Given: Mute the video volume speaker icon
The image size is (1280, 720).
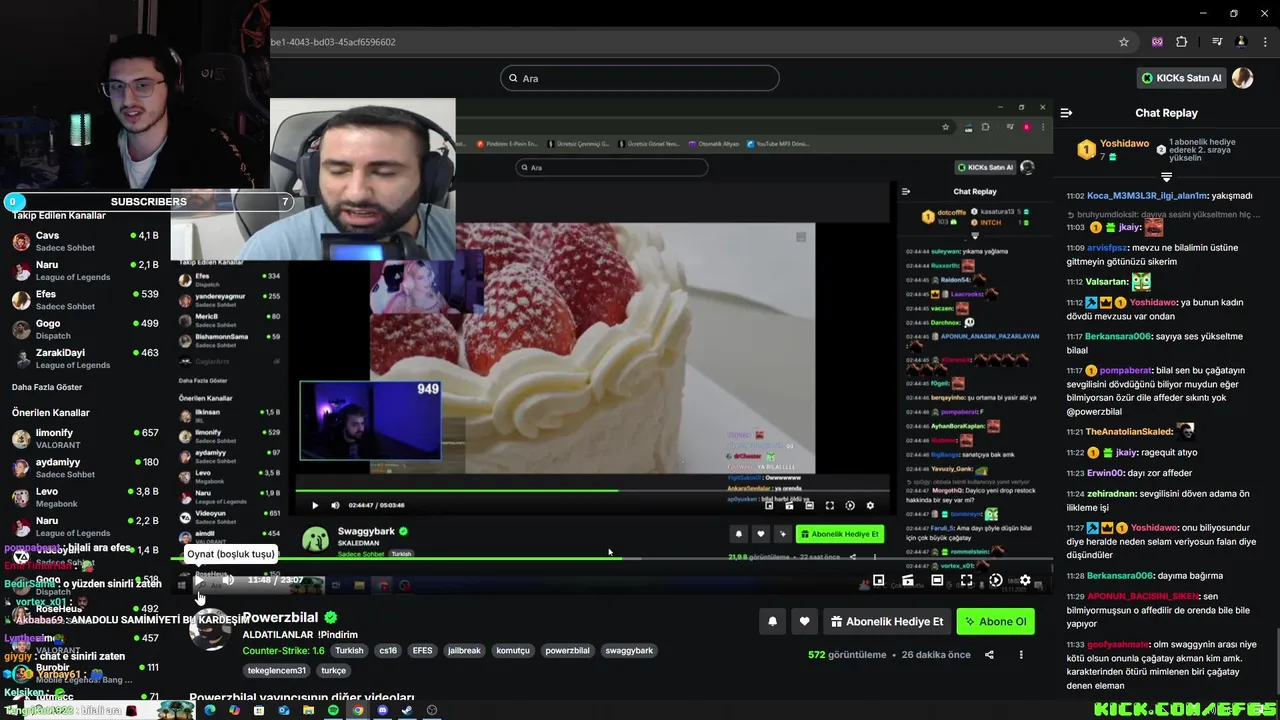Looking at the screenshot, I should (228, 580).
